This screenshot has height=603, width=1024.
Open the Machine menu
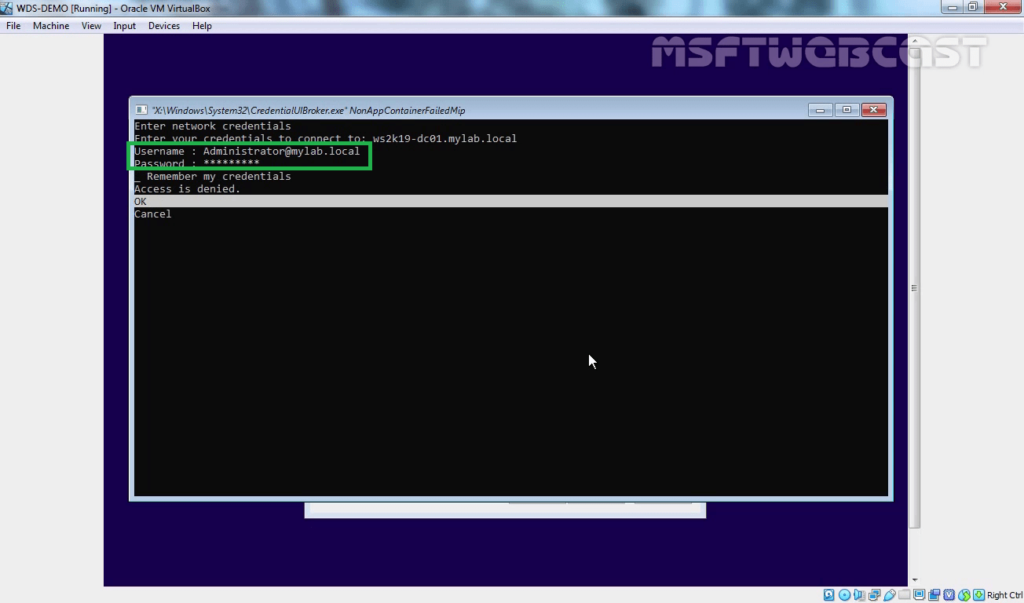[51, 25]
